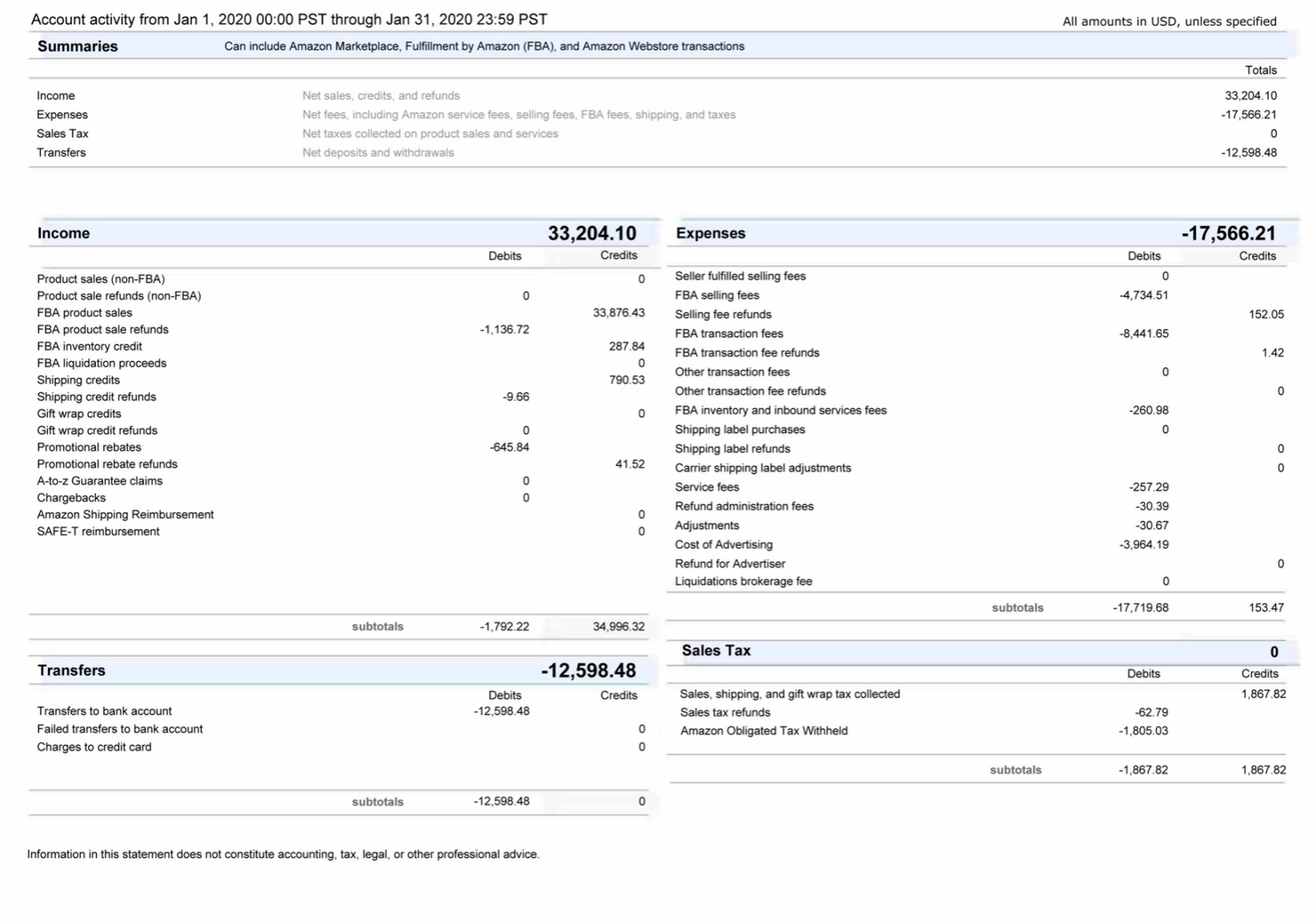Click Shipping credits amount 790.53

pyautogui.click(x=627, y=380)
